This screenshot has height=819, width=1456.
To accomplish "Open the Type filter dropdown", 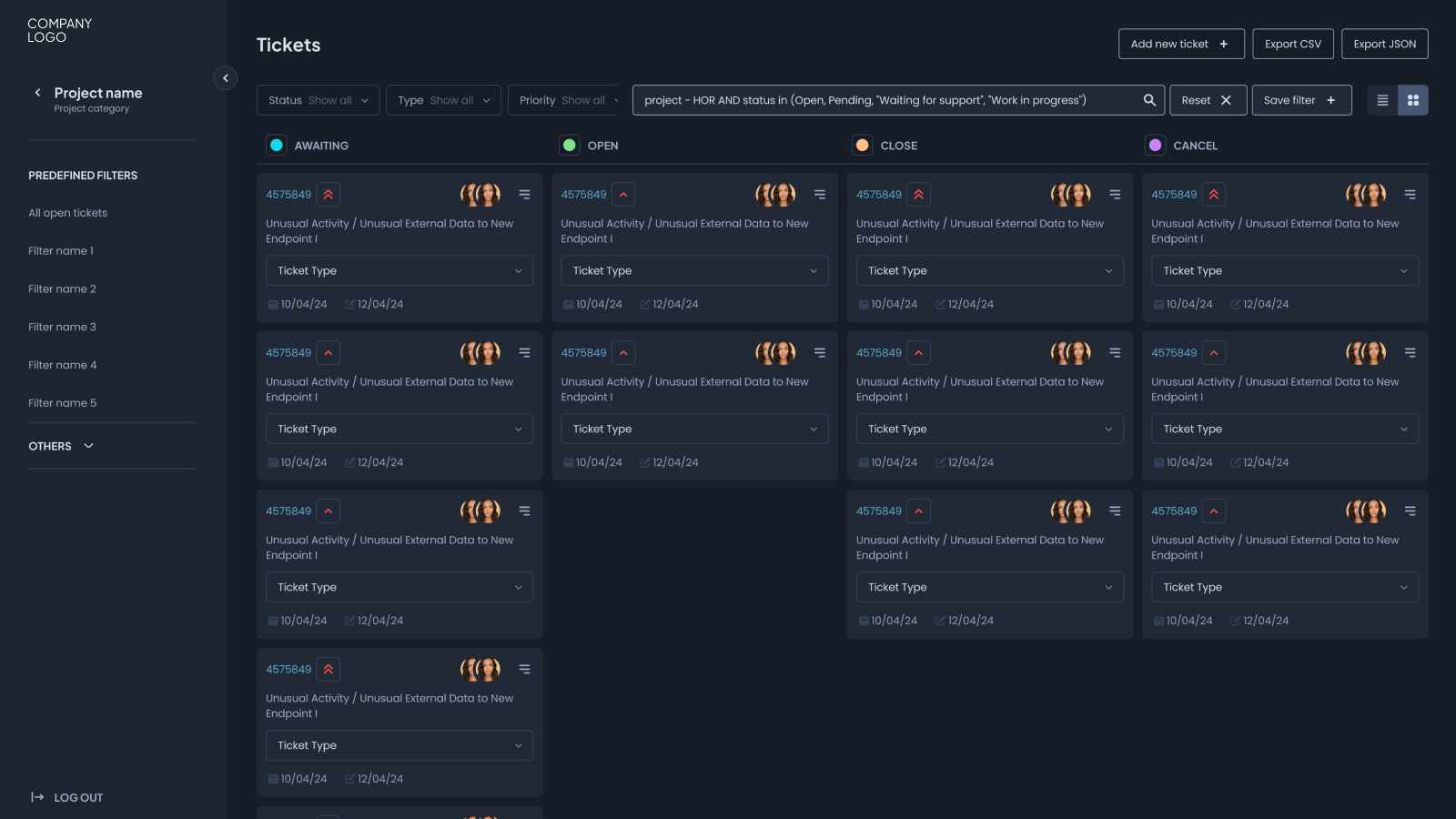I will 443,100.
